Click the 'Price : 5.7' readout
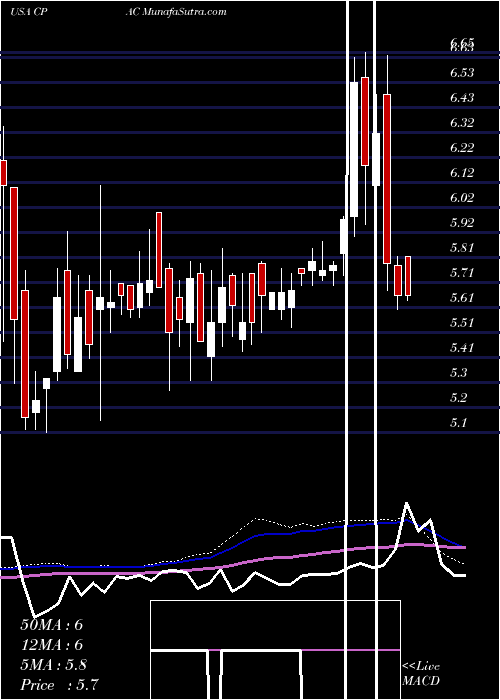The image size is (500, 700). [59, 685]
